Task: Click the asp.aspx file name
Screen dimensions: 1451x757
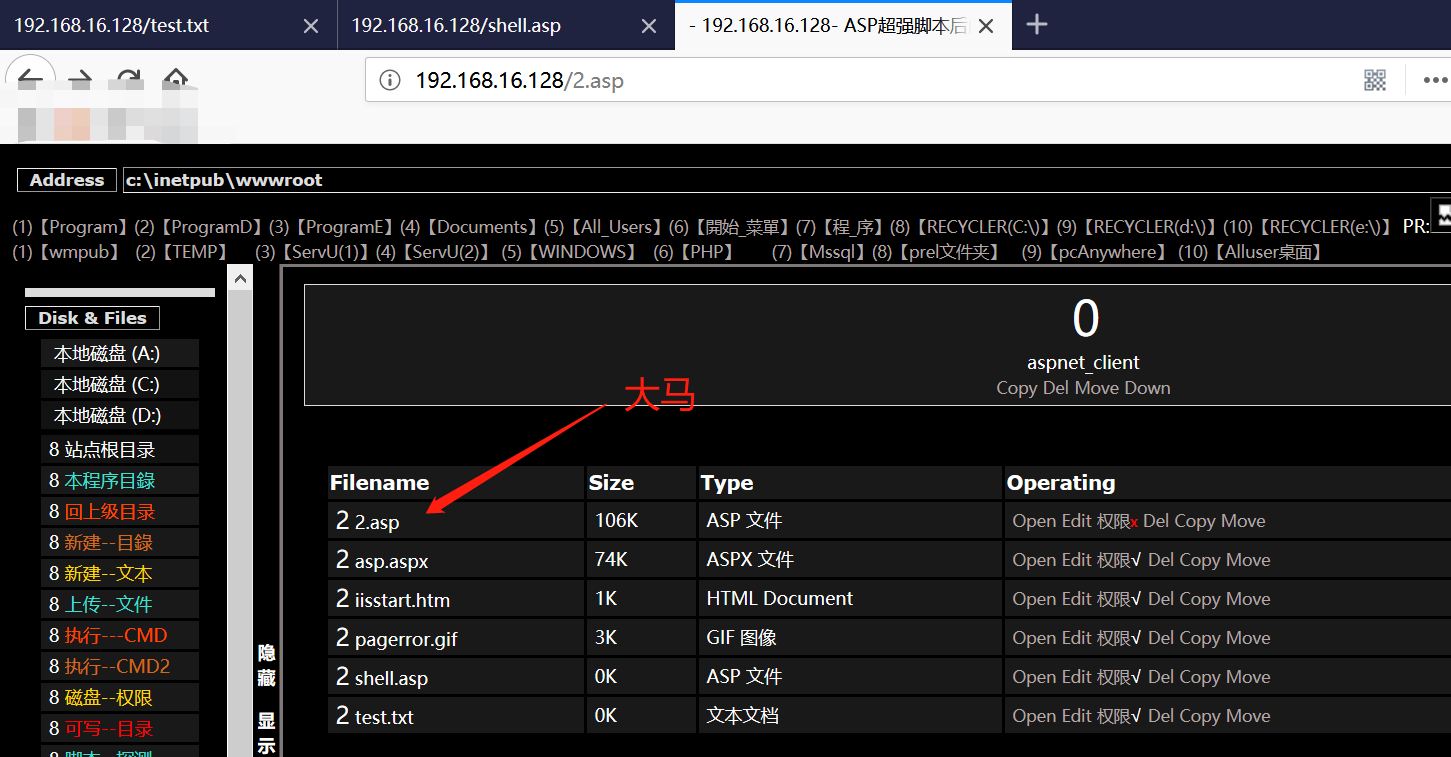Action: click(x=391, y=562)
